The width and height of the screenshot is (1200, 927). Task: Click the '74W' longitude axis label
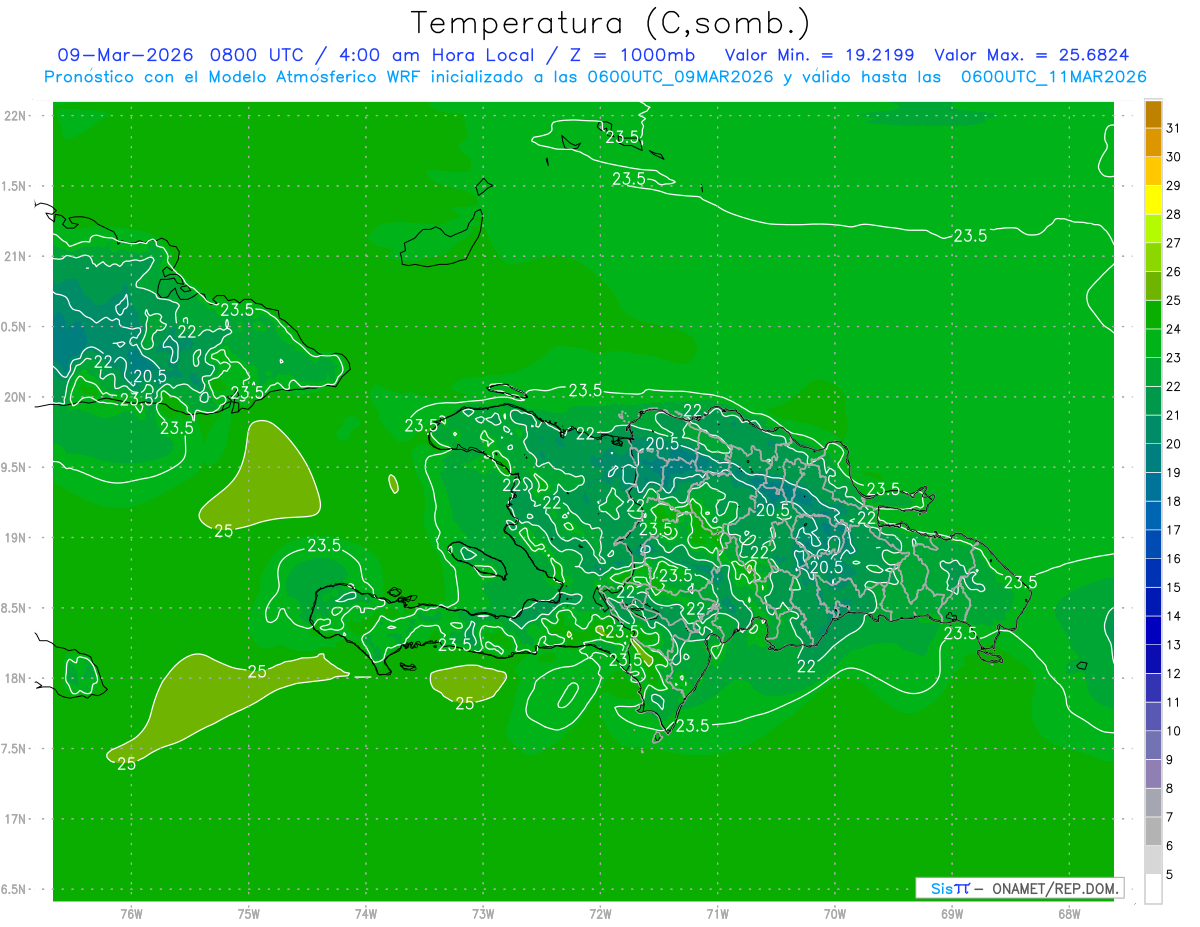pos(366,913)
